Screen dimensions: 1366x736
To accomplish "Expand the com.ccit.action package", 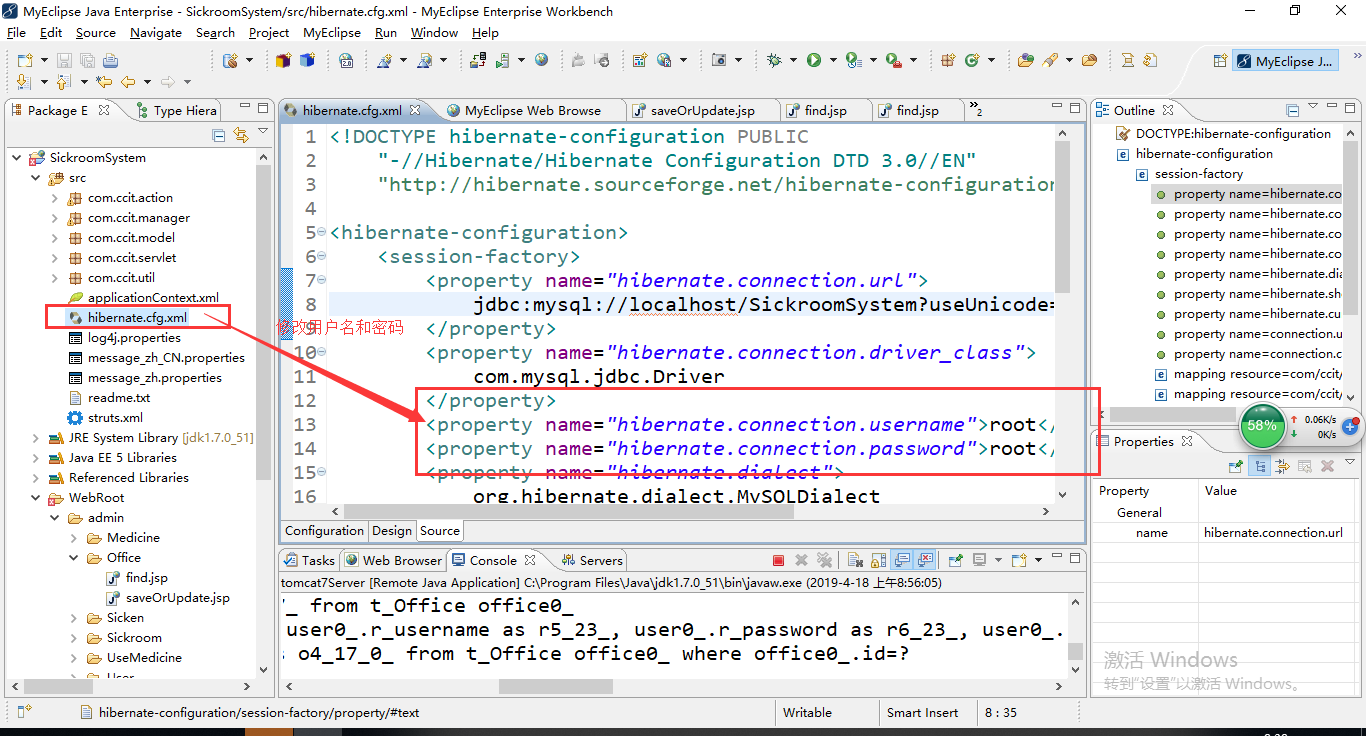I will [x=55, y=198].
